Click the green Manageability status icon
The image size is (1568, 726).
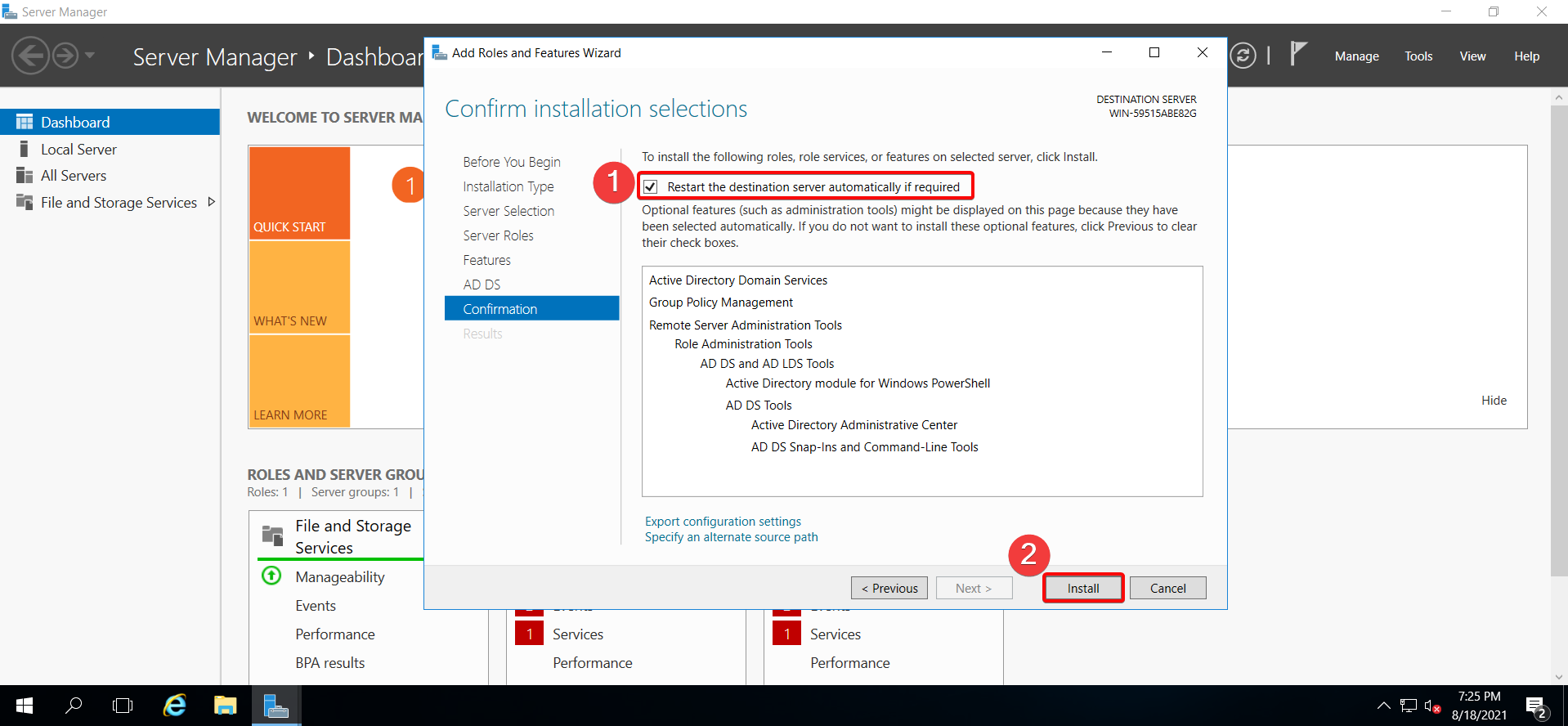tap(271, 576)
